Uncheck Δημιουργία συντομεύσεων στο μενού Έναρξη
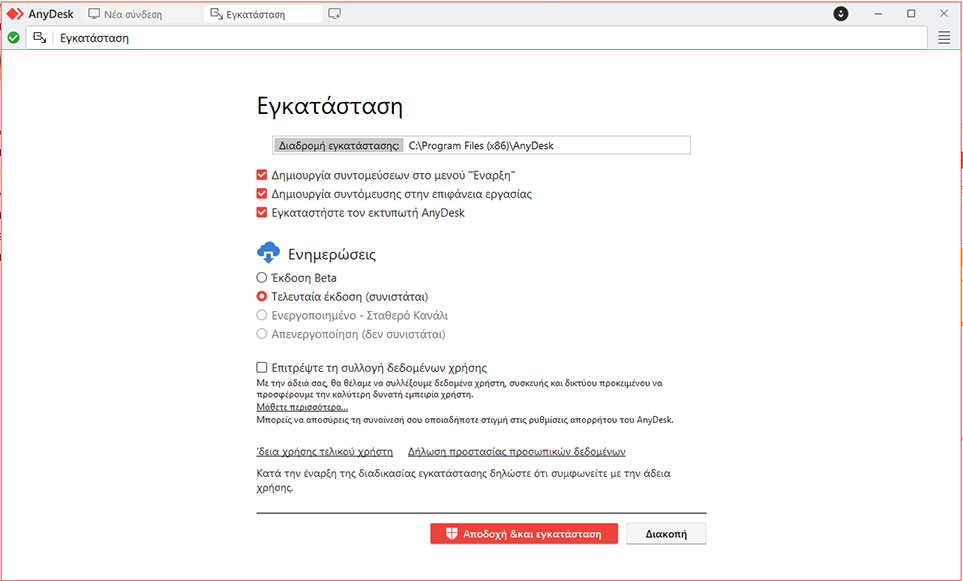 262,175
